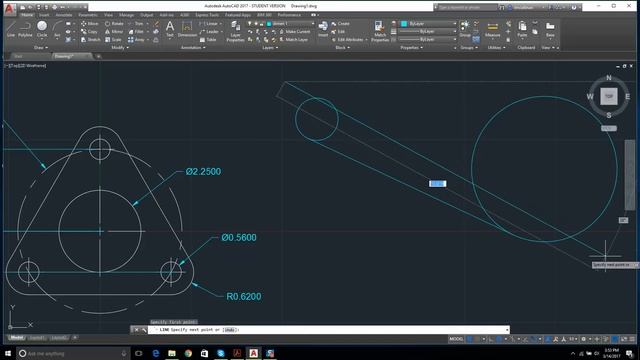Open the Insert ribbon tab

tap(44, 15)
